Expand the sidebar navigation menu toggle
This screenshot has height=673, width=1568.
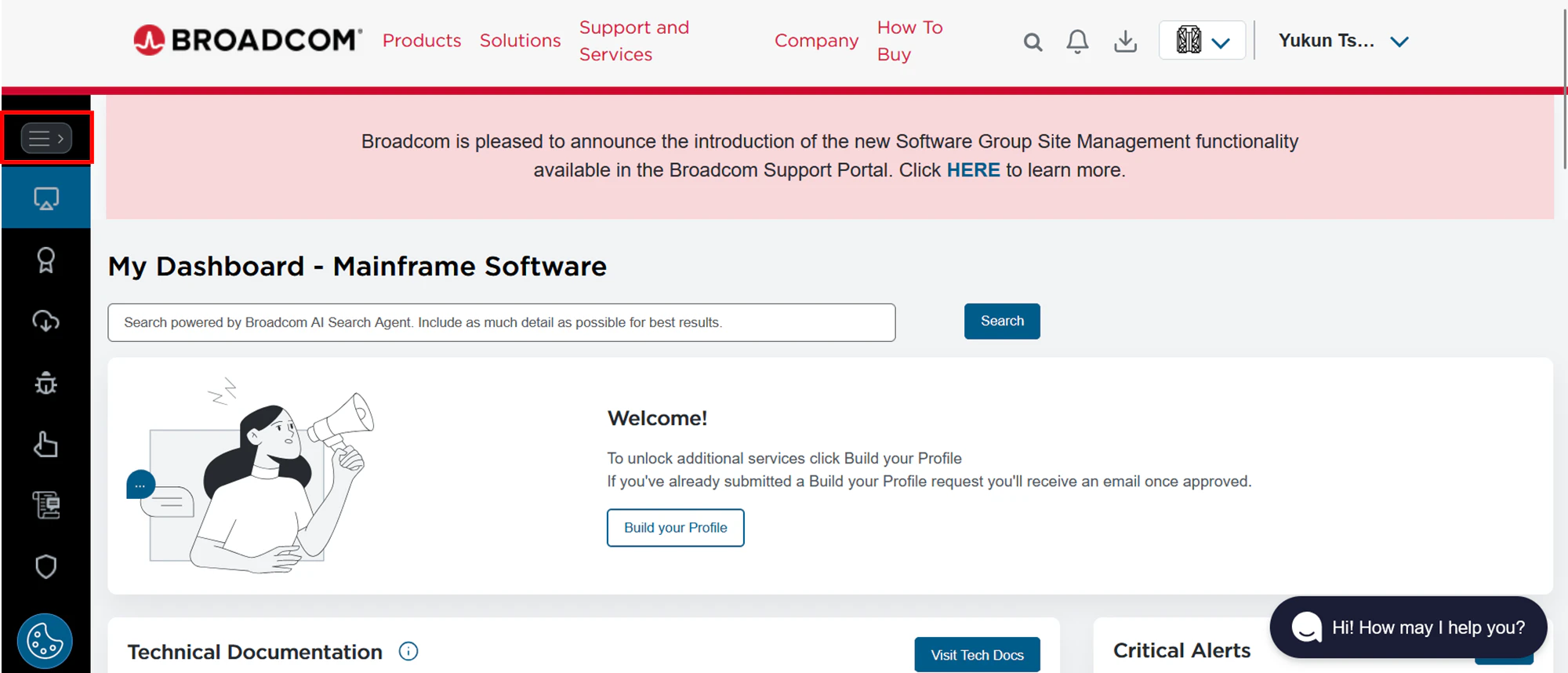46,138
